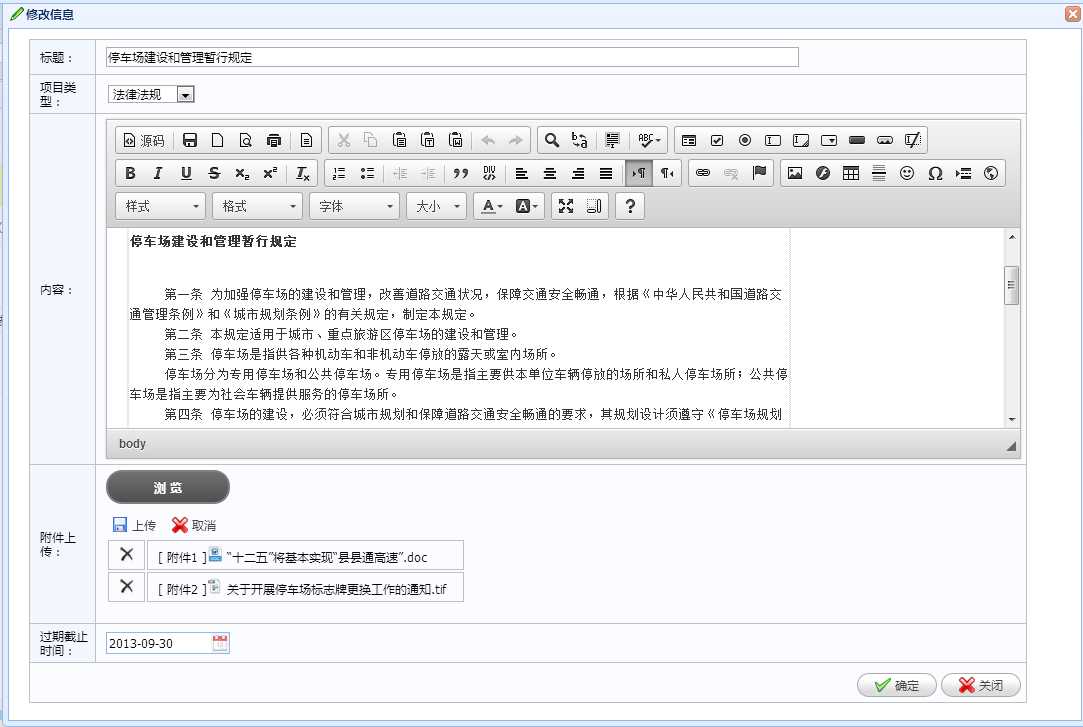Insert a special character (Omega)
The width and height of the screenshot is (1083, 727).
pos(935,173)
